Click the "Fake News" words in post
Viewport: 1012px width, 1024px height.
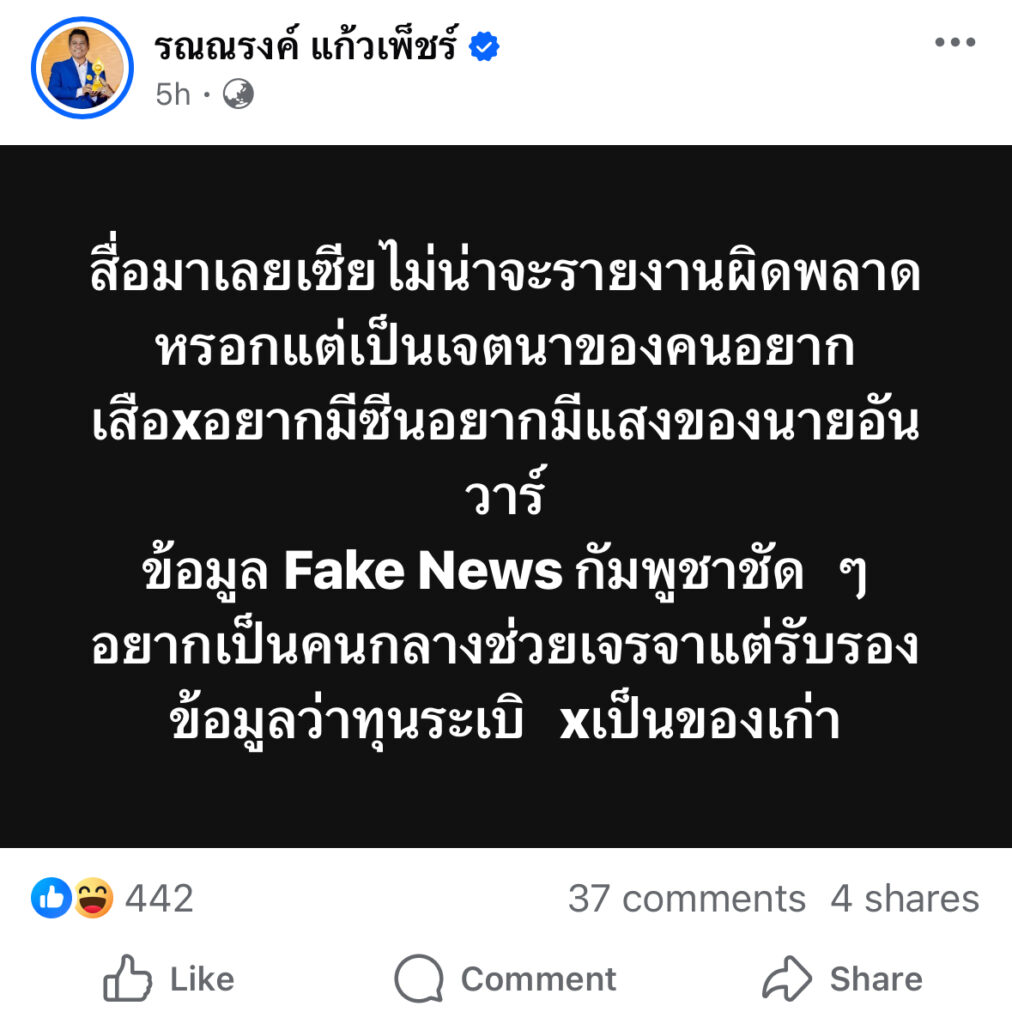[423, 571]
